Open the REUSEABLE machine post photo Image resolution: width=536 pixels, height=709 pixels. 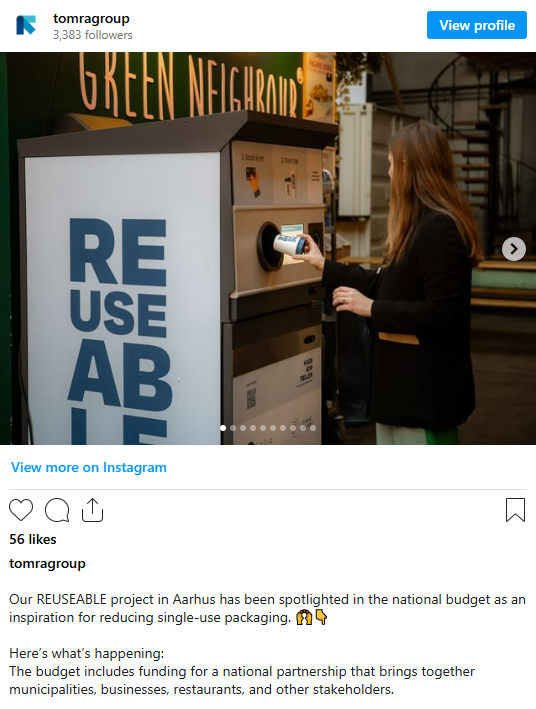pos(268,248)
